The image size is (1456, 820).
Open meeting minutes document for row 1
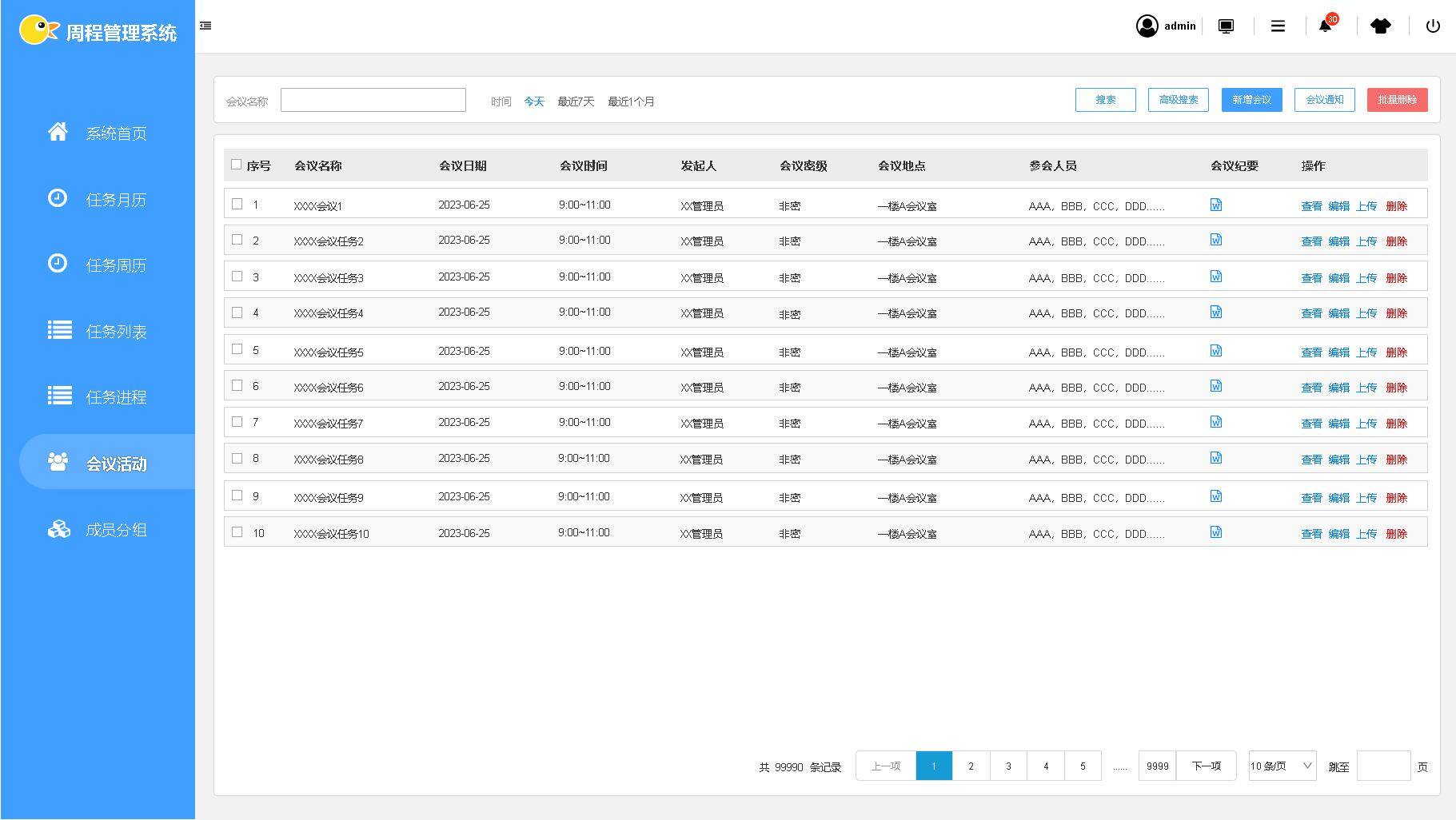coord(1216,205)
